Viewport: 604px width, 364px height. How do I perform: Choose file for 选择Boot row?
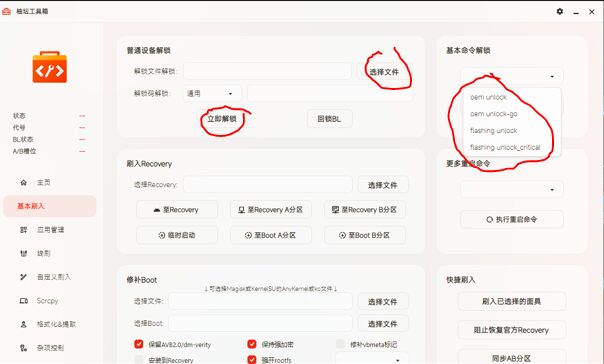pyautogui.click(x=383, y=324)
